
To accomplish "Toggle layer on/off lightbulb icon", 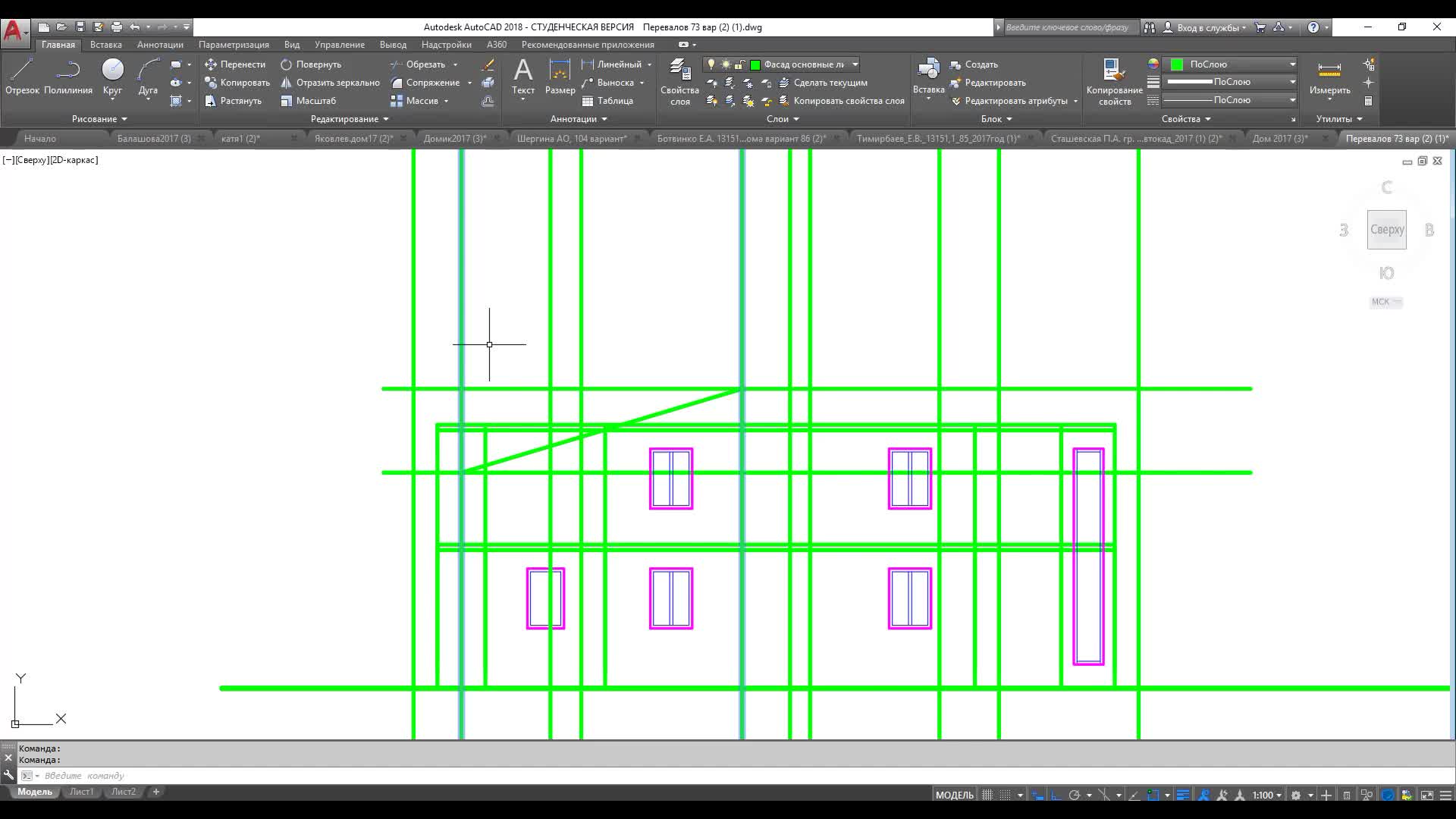I will click(x=711, y=64).
